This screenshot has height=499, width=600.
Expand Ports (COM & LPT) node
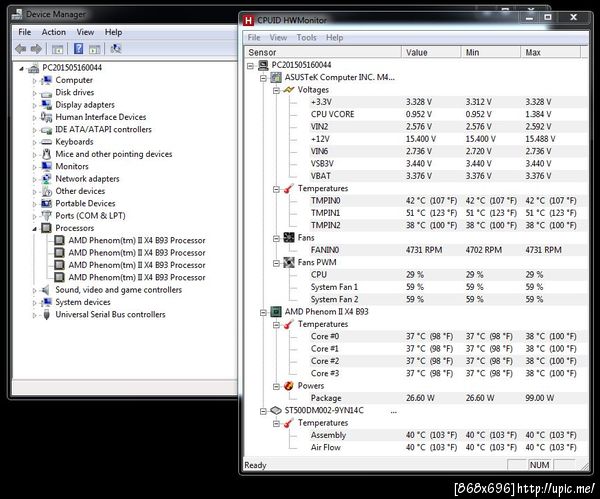(x=34, y=217)
